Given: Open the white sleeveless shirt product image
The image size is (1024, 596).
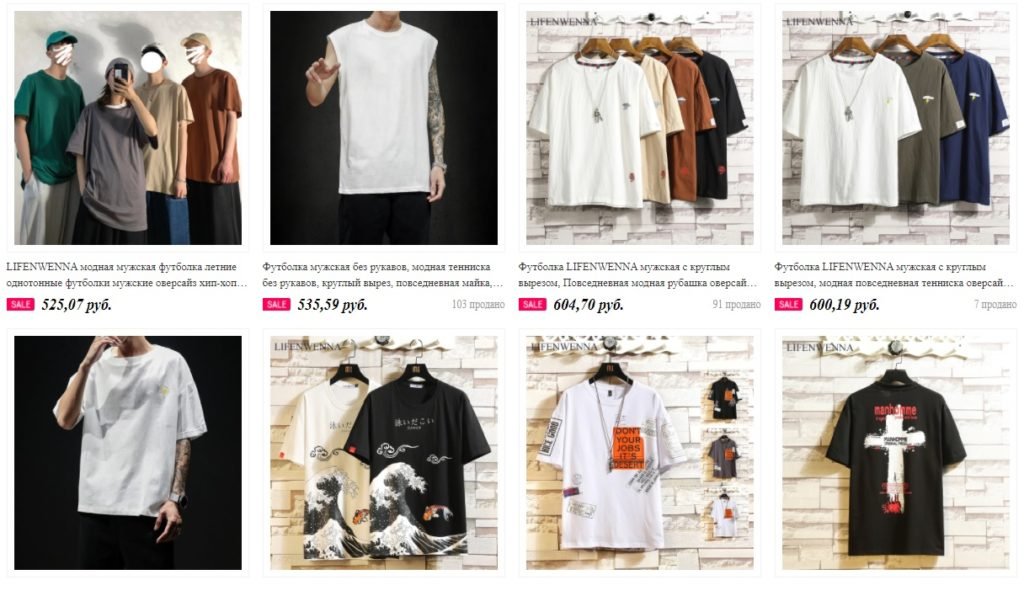Looking at the screenshot, I should pyautogui.click(x=384, y=127).
